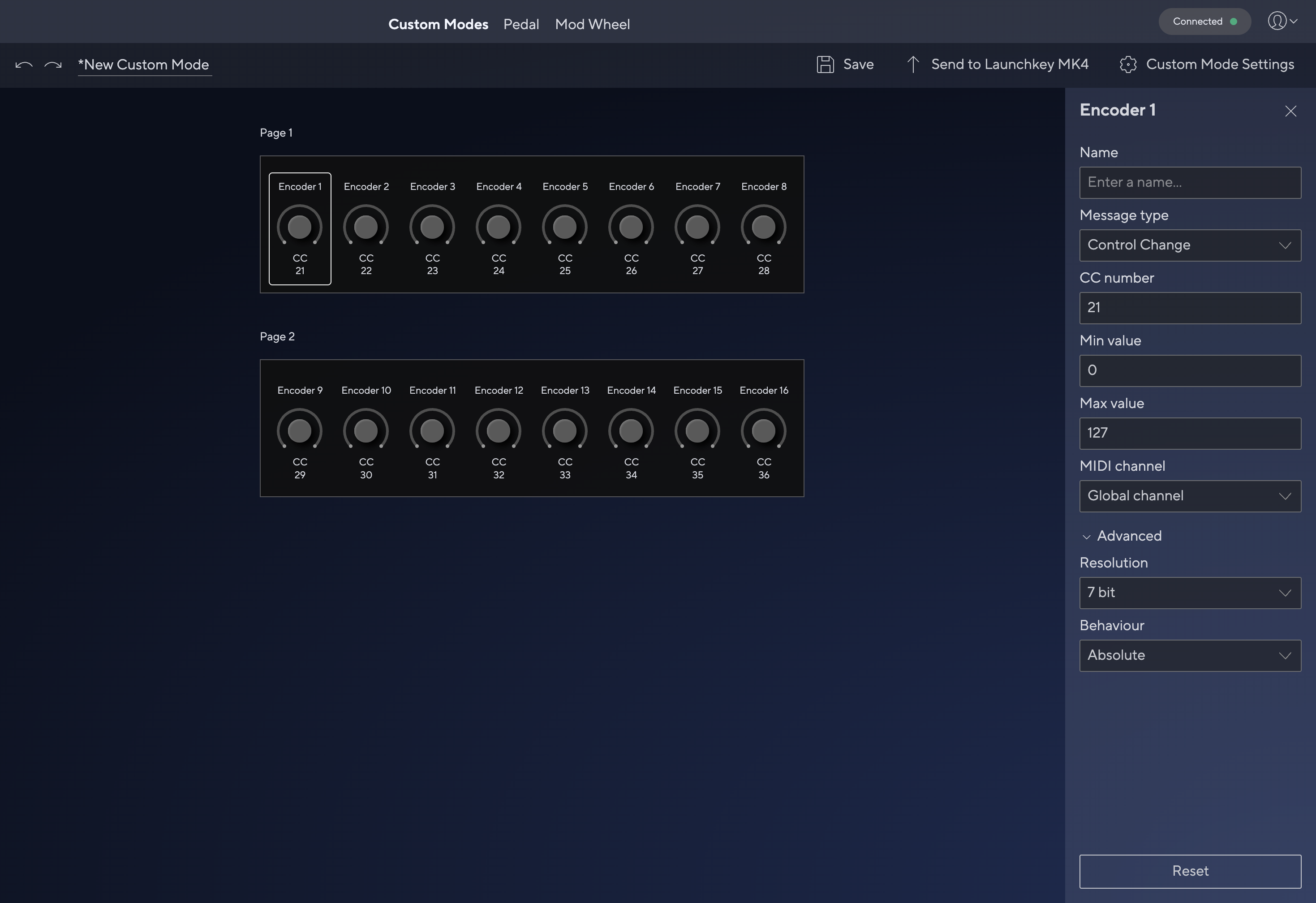1316x903 pixels.
Task: Click Custom Mode Settings text
Action: pyautogui.click(x=1220, y=64)
